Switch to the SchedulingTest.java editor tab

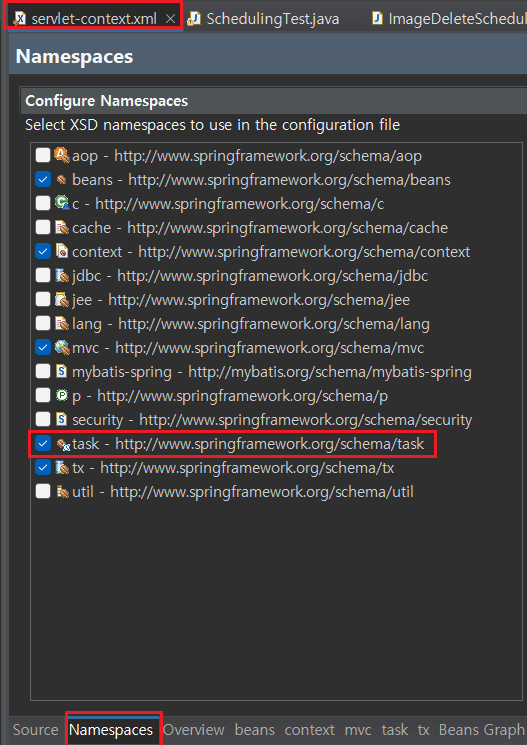tap(264, 19)
